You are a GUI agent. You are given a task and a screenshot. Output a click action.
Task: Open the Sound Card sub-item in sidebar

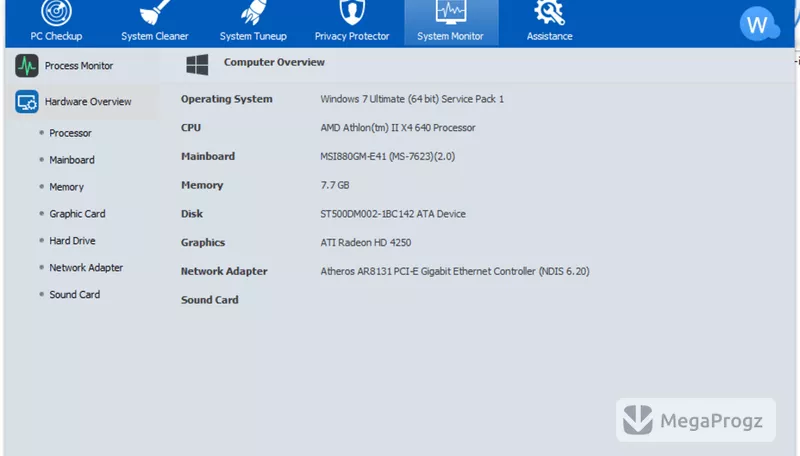click(74, 295)
